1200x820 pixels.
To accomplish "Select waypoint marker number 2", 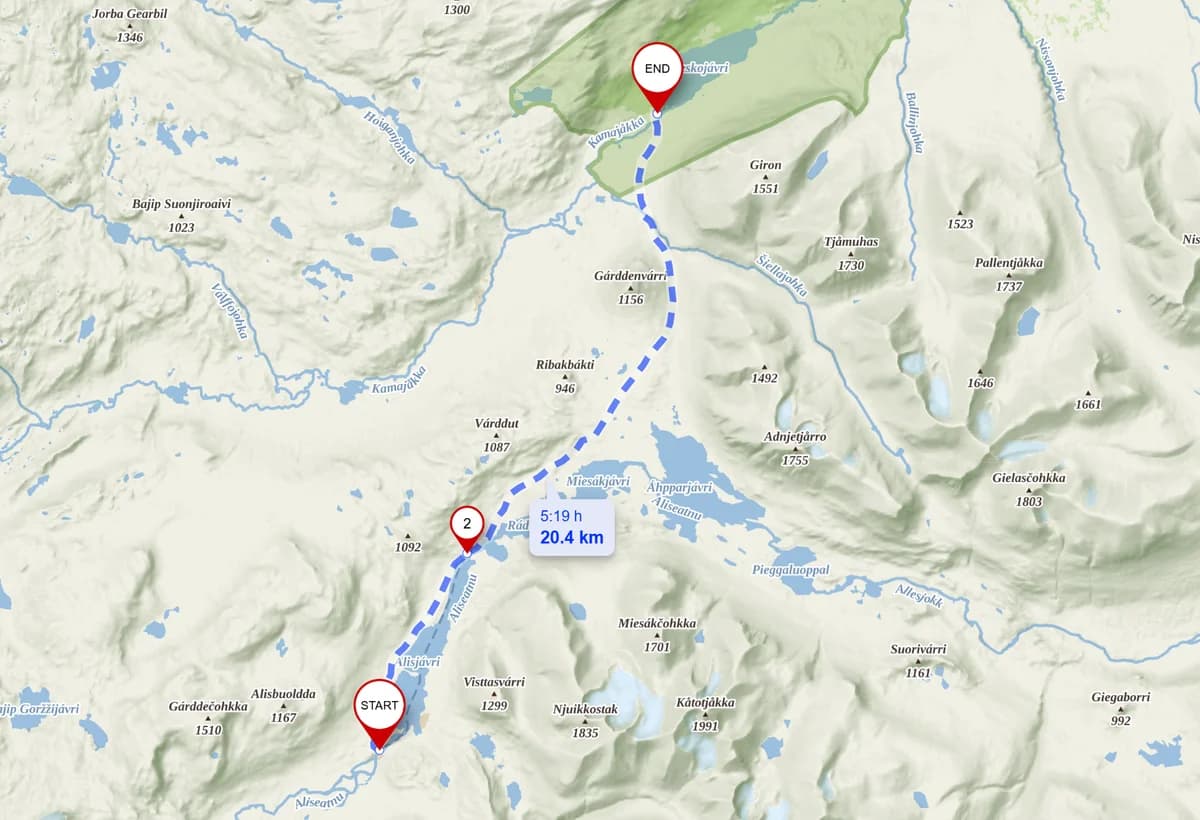I will click(467, 527).
